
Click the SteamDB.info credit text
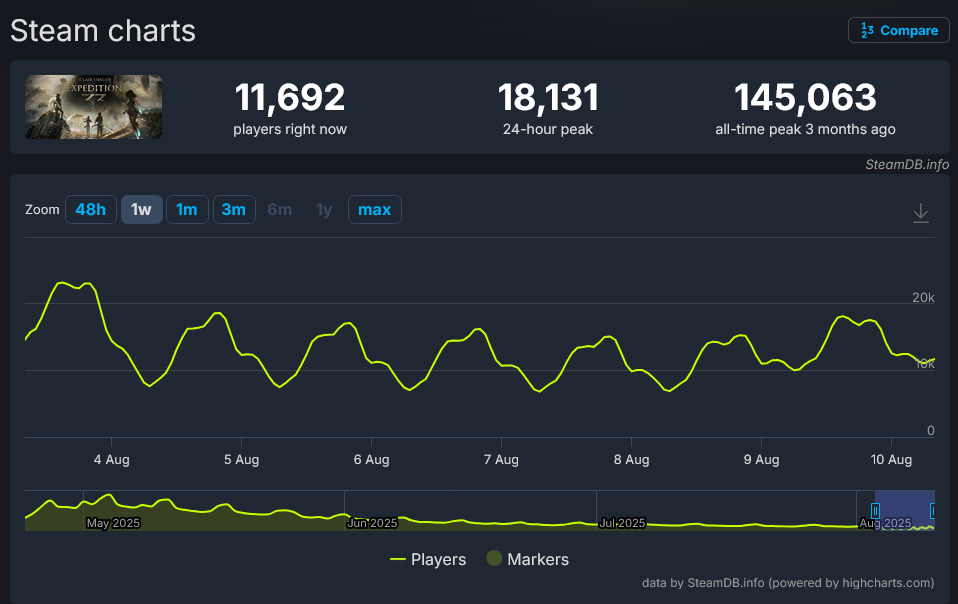[x=907, y=164]
